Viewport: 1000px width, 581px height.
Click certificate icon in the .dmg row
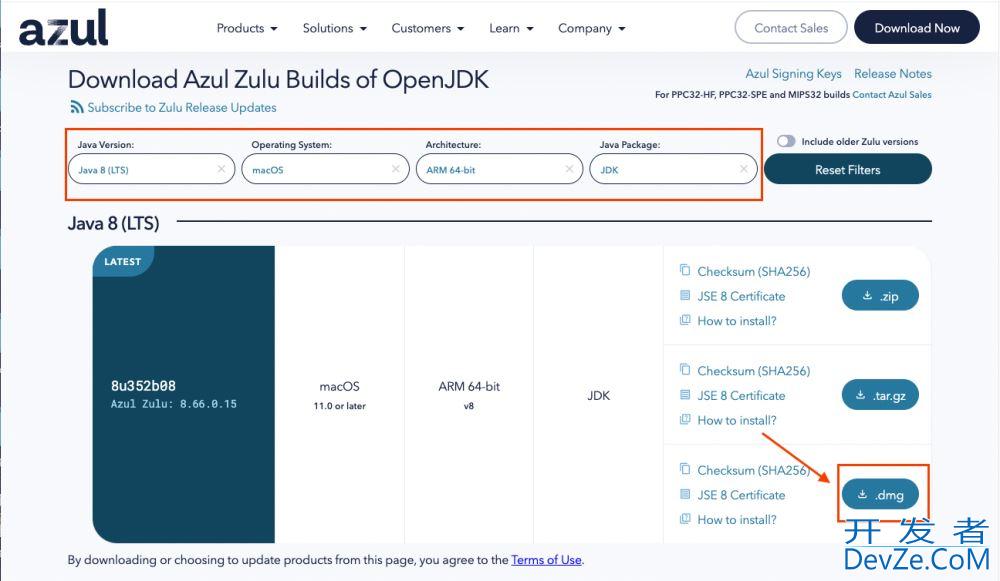coord(685,494)
